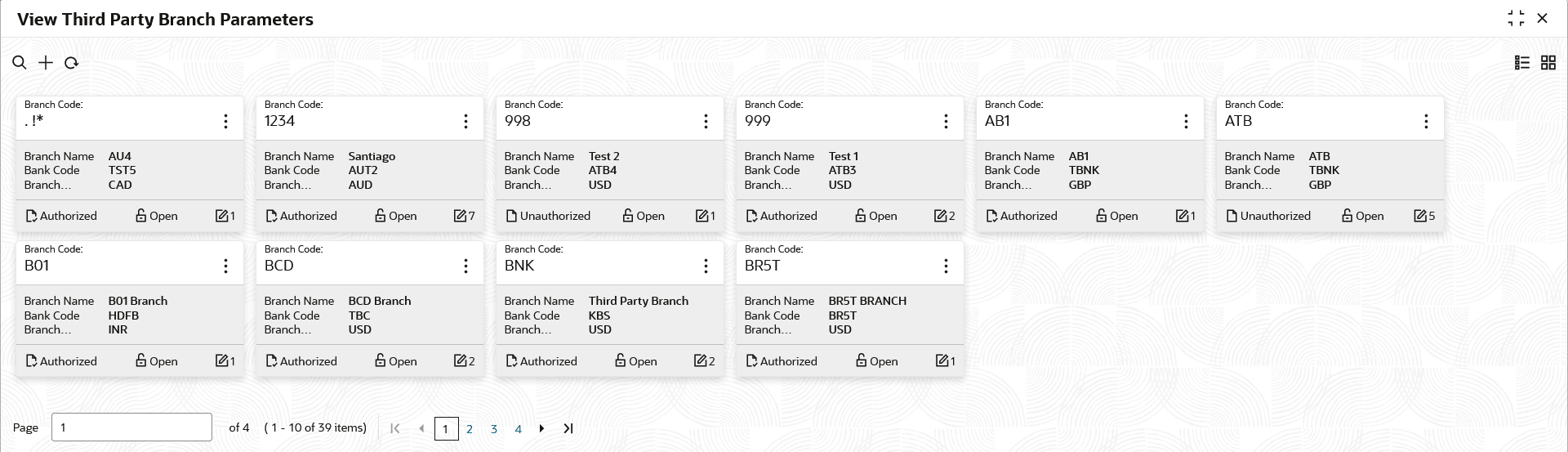Screen dimensions: 1568x452
Task: Click the Page number input field
Action: point(131,427)
